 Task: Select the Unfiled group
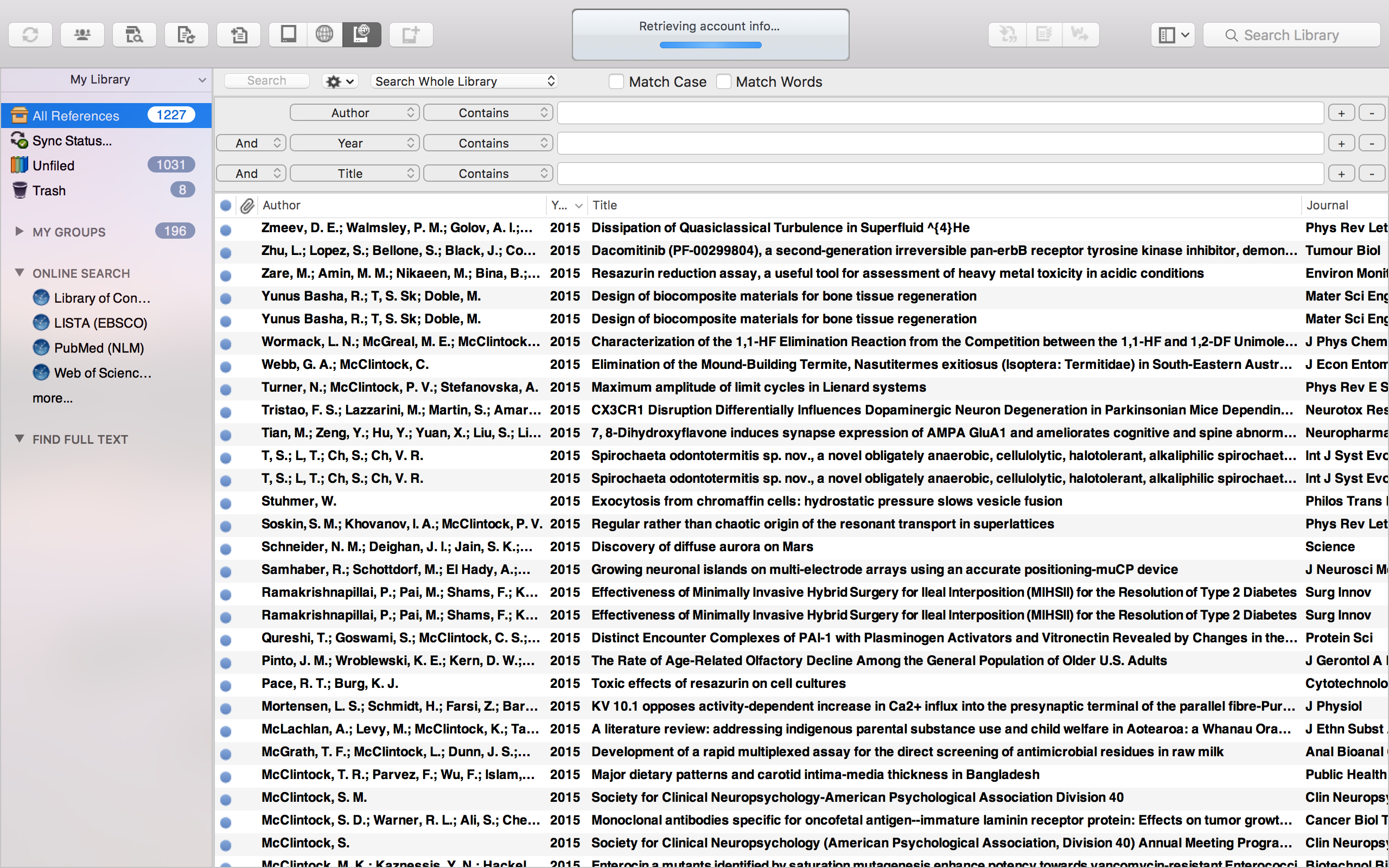pos(106,165)
